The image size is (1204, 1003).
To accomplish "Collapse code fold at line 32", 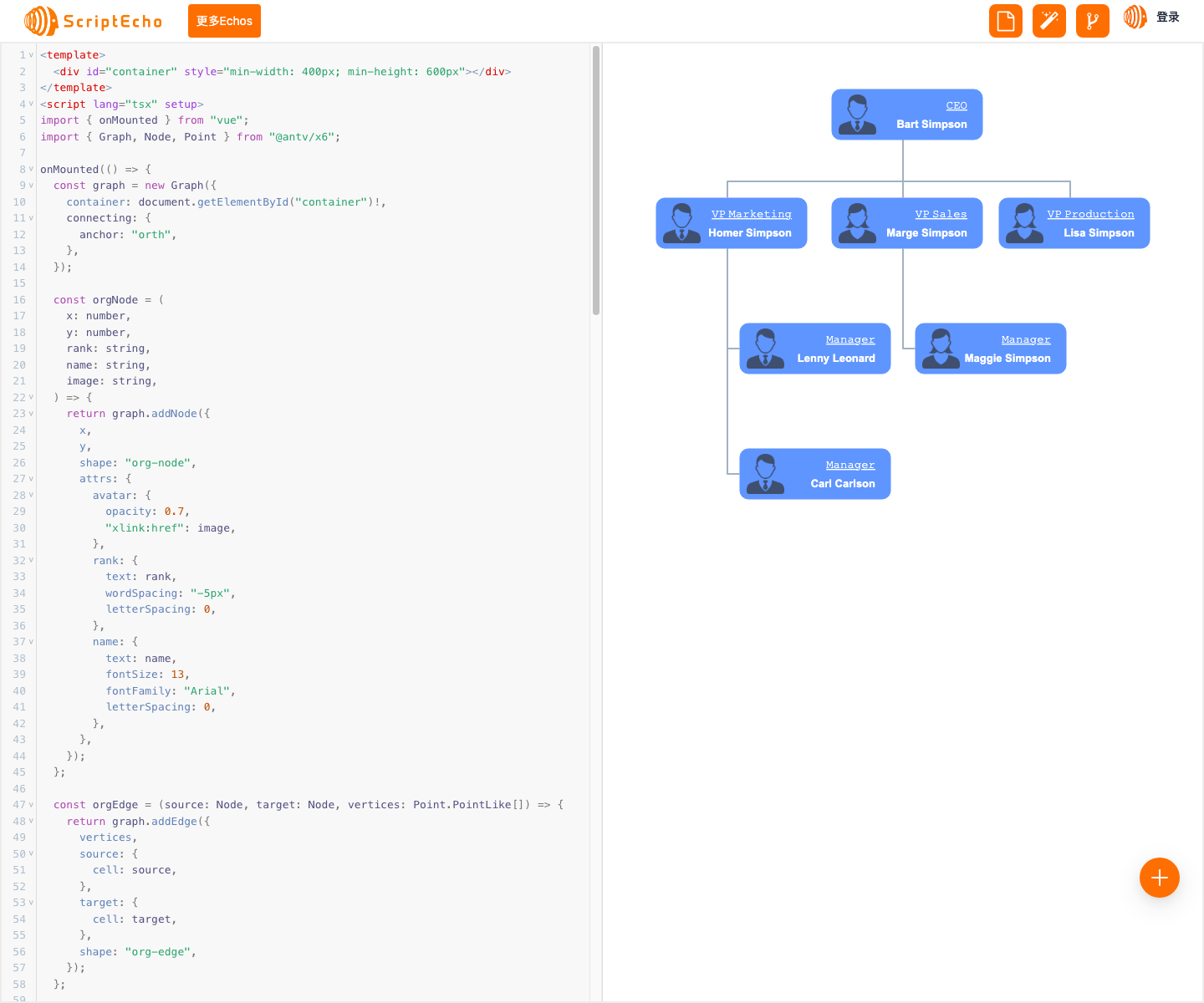I will point(32,560).
